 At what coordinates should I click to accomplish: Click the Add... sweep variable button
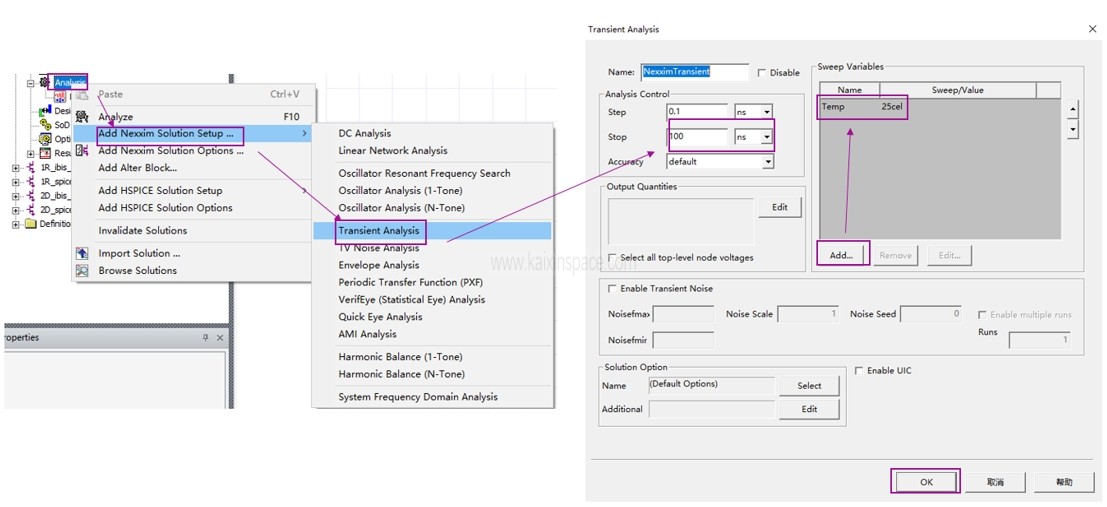point(842,255)
